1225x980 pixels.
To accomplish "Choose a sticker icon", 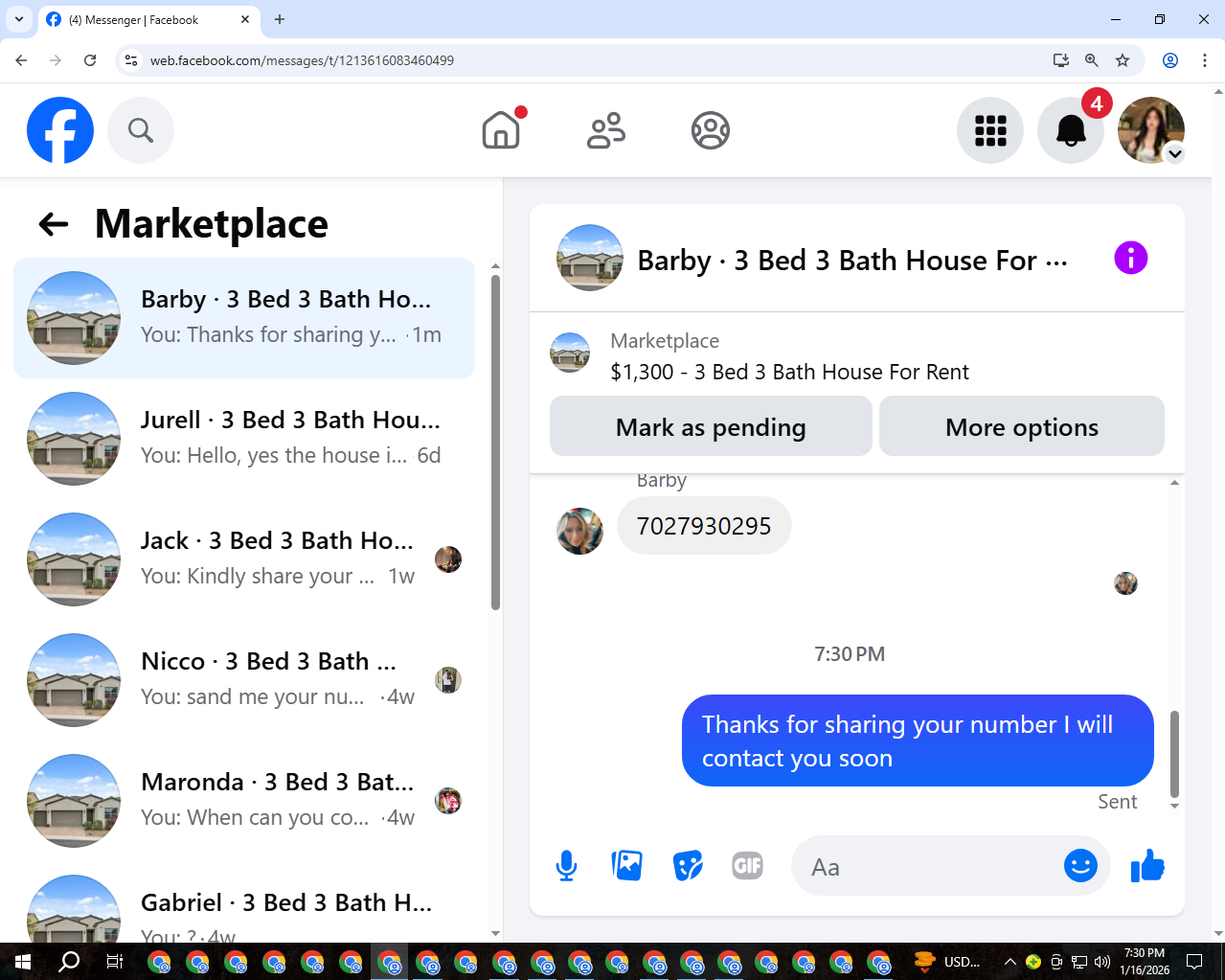I will coord(688,866).
